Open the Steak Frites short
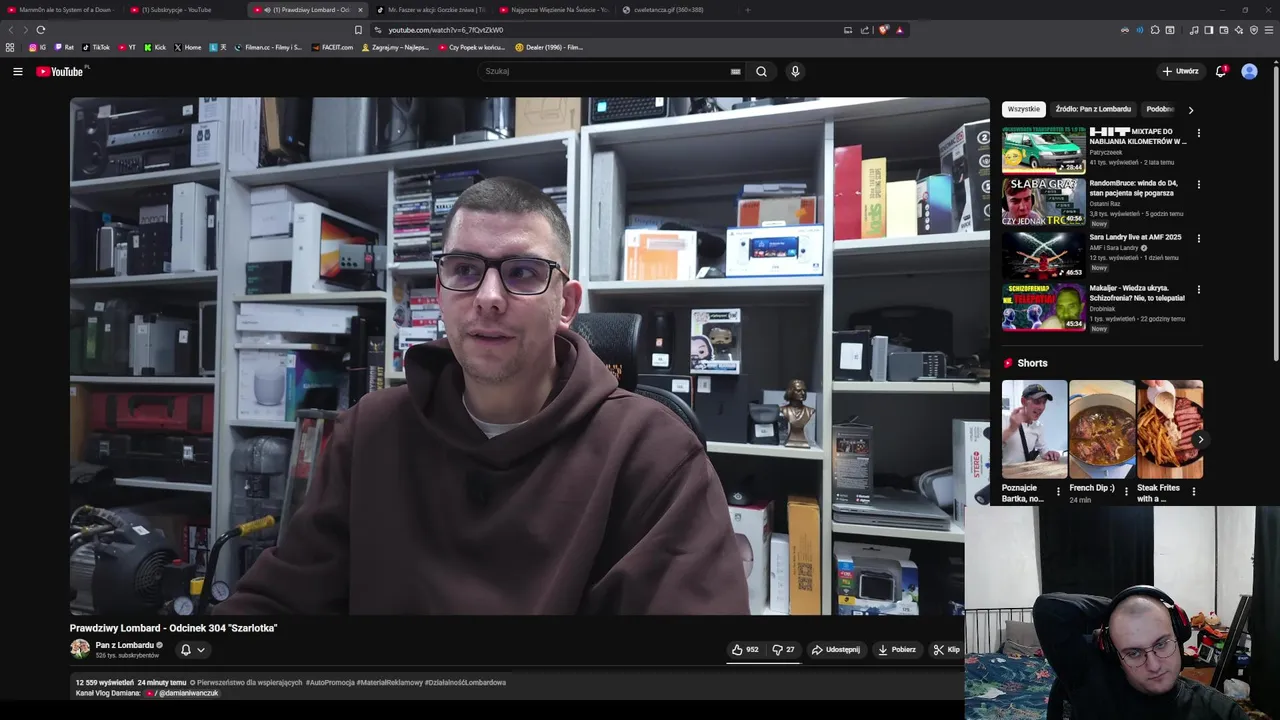The width and height of the screenshot is (1280, 720). pos(1169,429)
